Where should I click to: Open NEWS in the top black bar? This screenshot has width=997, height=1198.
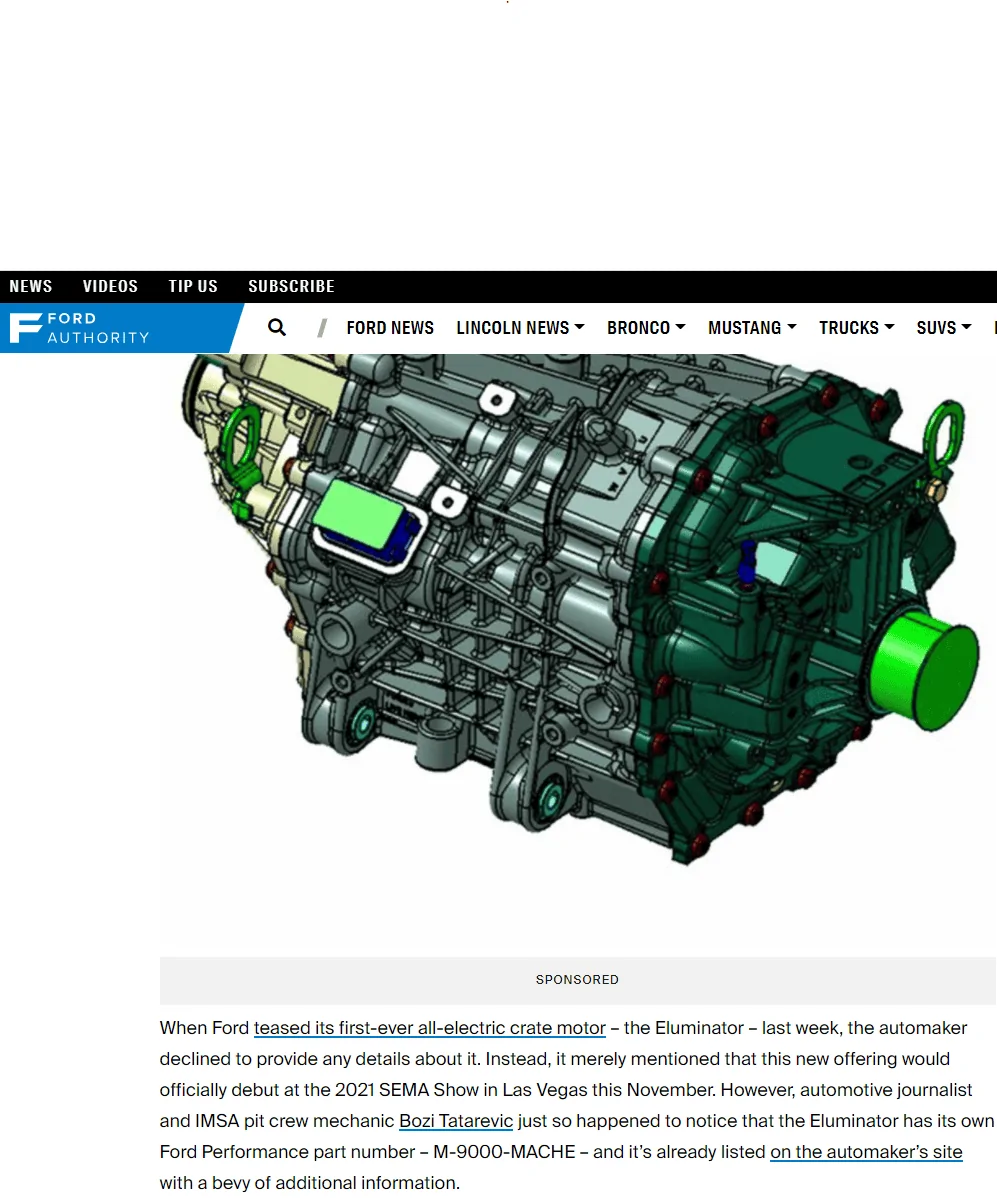[31, 287]
